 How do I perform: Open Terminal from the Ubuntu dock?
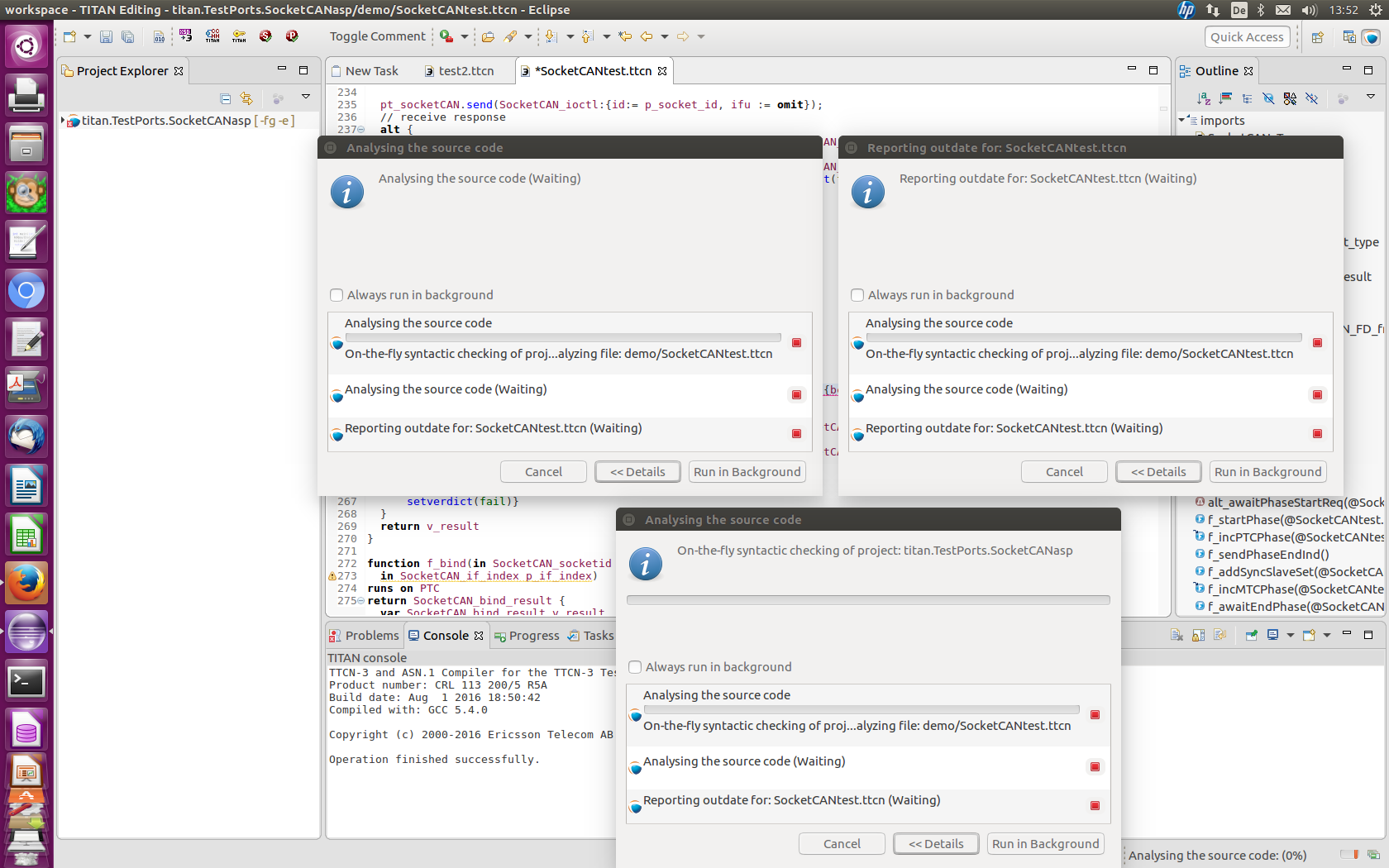(x=26, y=681)
